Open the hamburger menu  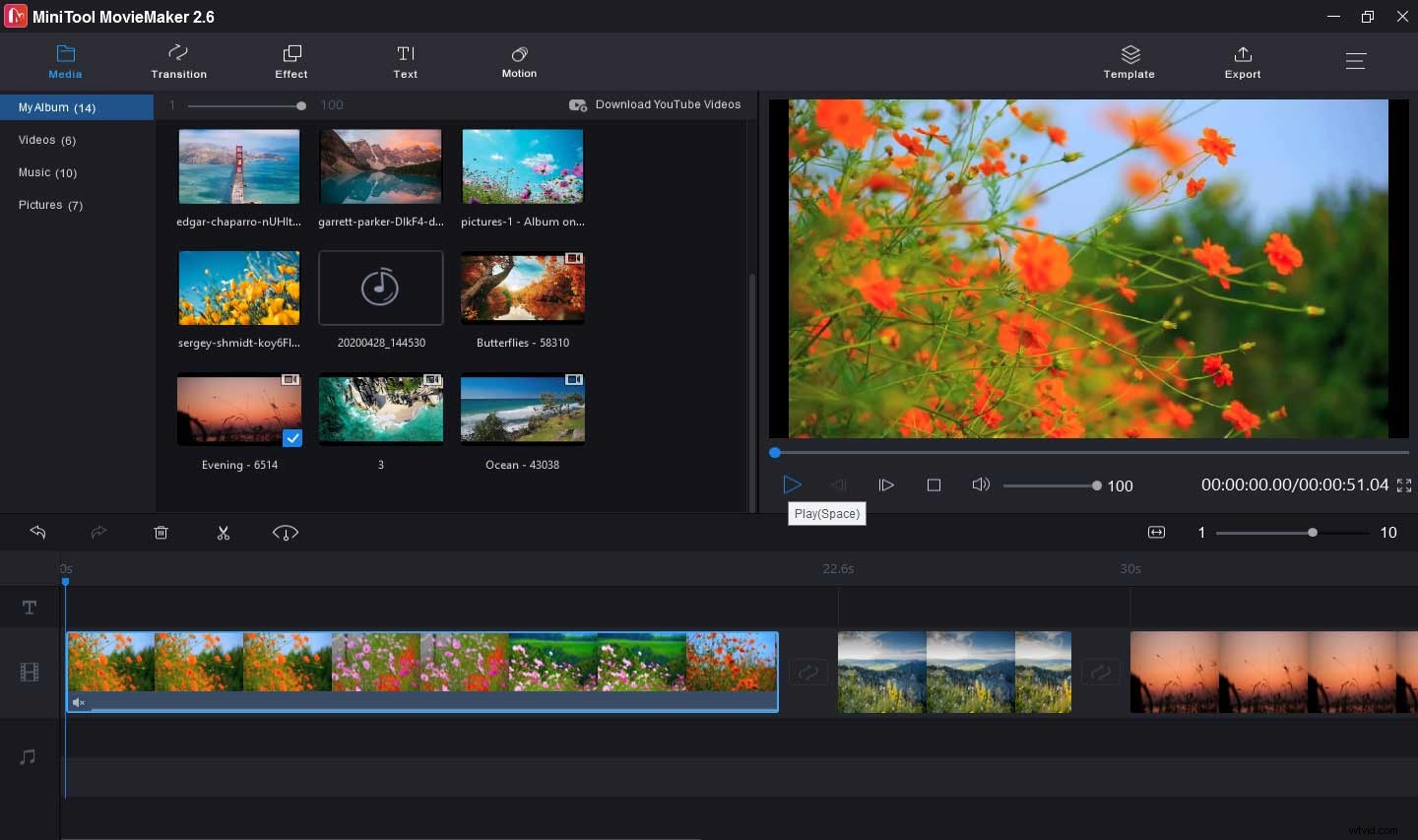(x=1356, y=61)
